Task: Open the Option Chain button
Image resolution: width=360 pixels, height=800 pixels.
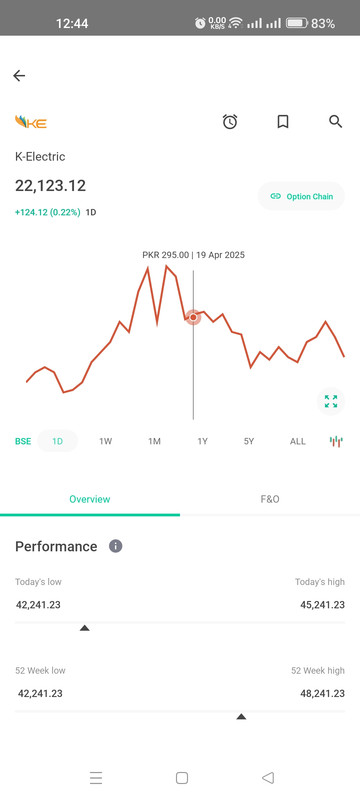Action: pos(301,196)
